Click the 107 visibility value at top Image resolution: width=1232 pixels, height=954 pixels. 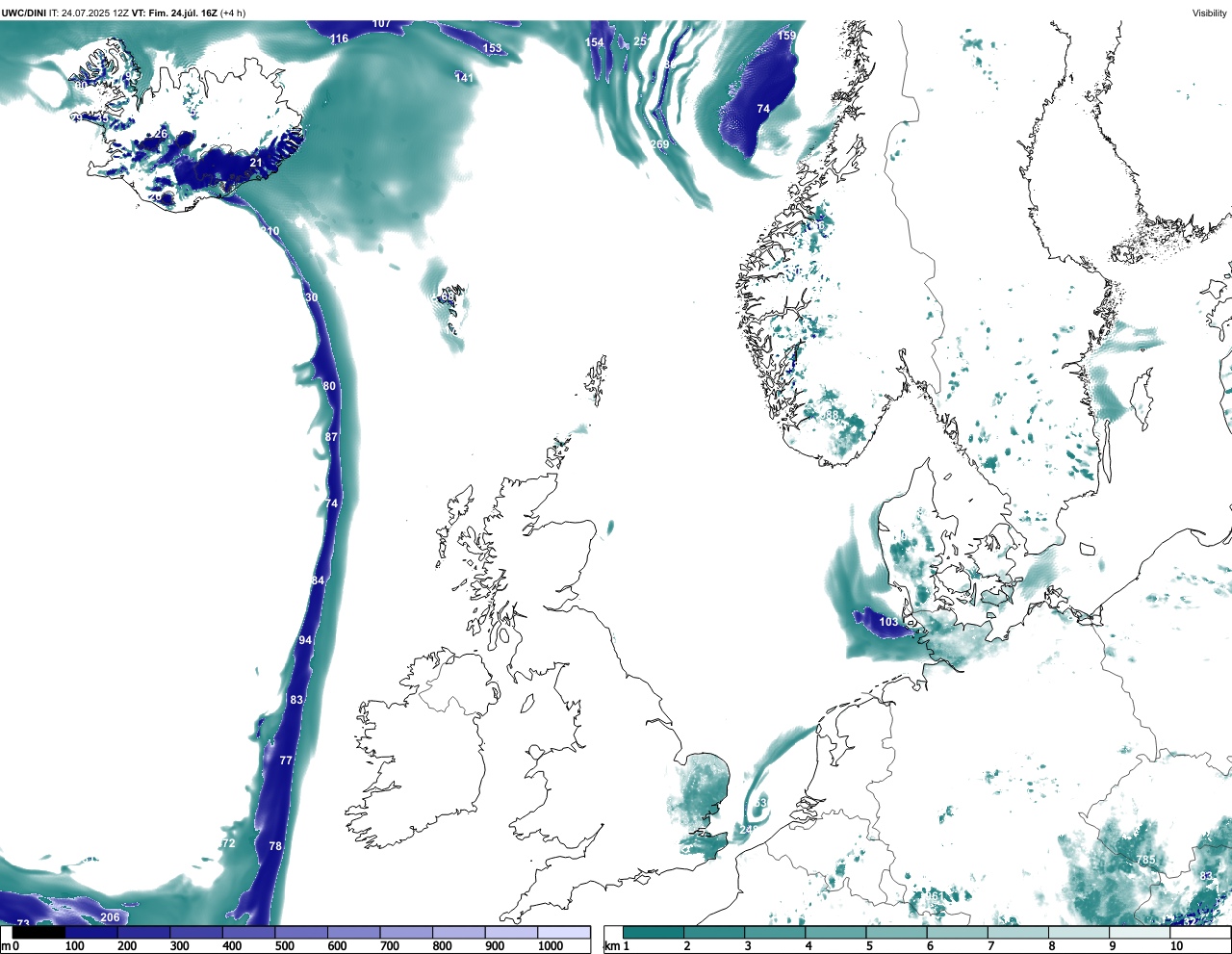click(381, 23)
